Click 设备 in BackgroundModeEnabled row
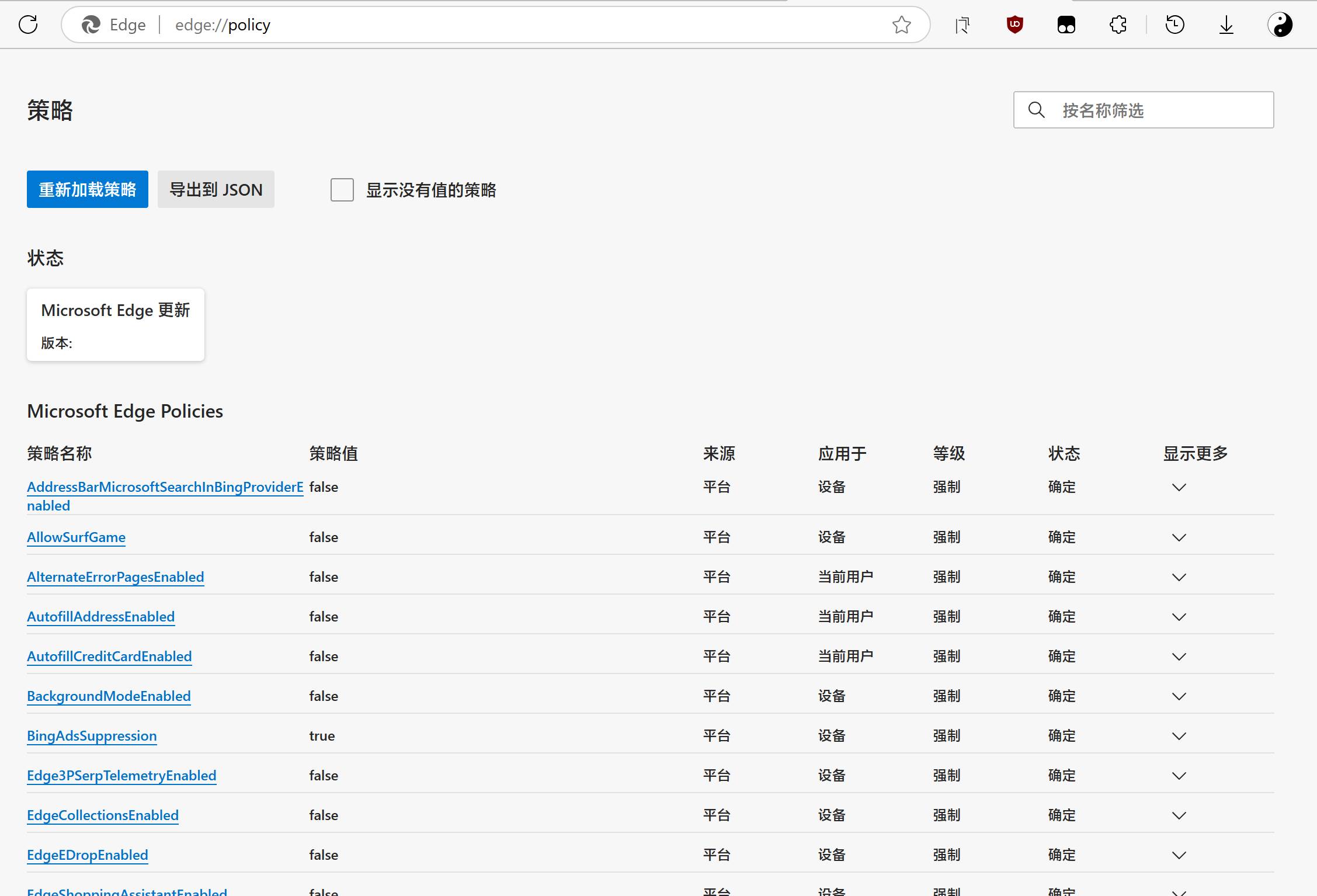The width and height of the screenshot is (1317, 896). 832,696
